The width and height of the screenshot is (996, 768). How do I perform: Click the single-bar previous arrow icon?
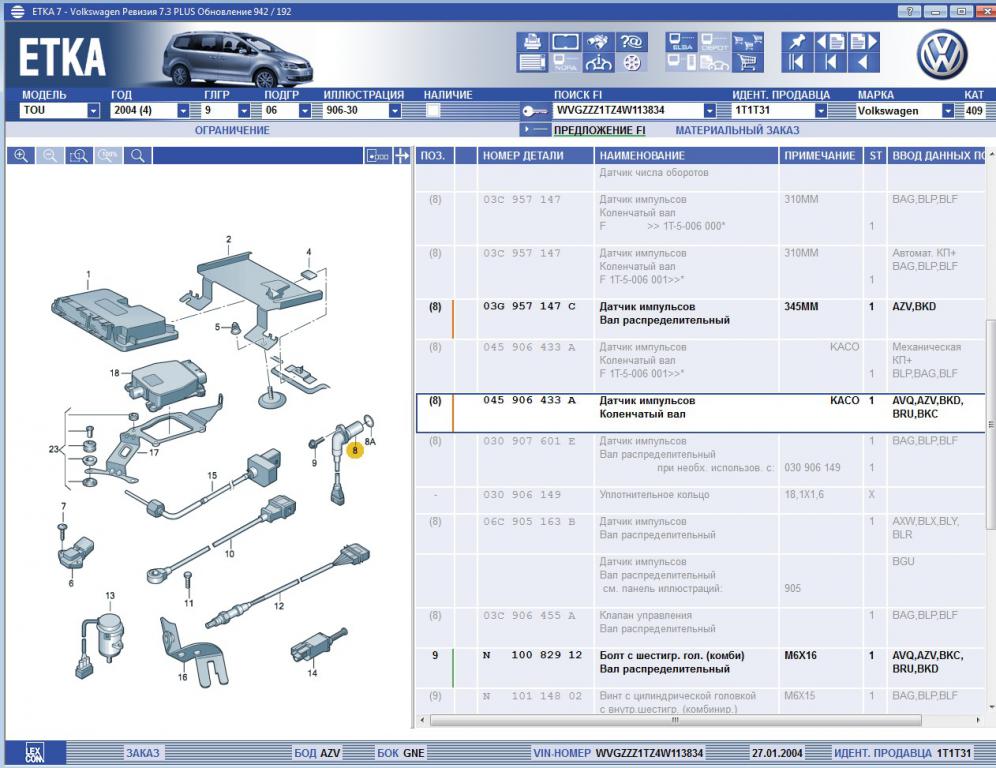click(830, 63)
